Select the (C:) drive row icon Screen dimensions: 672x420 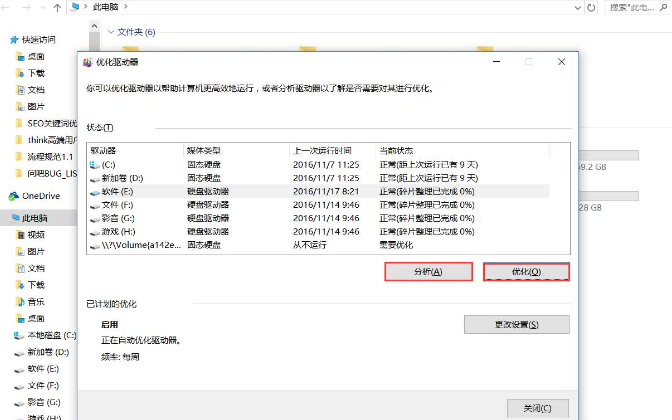(96, 164)
